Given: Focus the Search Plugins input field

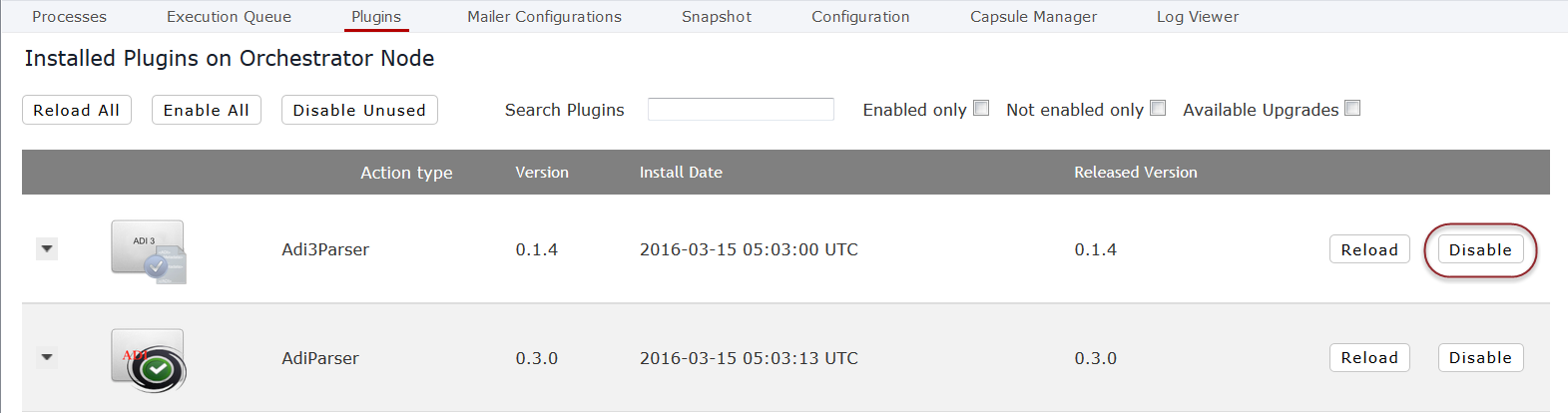Looking at the screenshot, I should [x=741, y=109].
